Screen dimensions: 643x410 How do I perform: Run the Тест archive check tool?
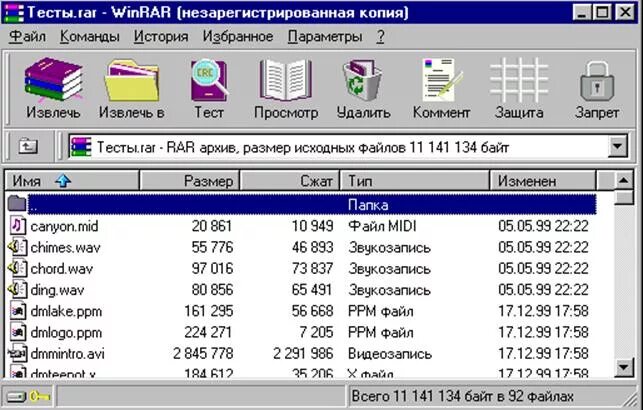[x=209, y=80]
